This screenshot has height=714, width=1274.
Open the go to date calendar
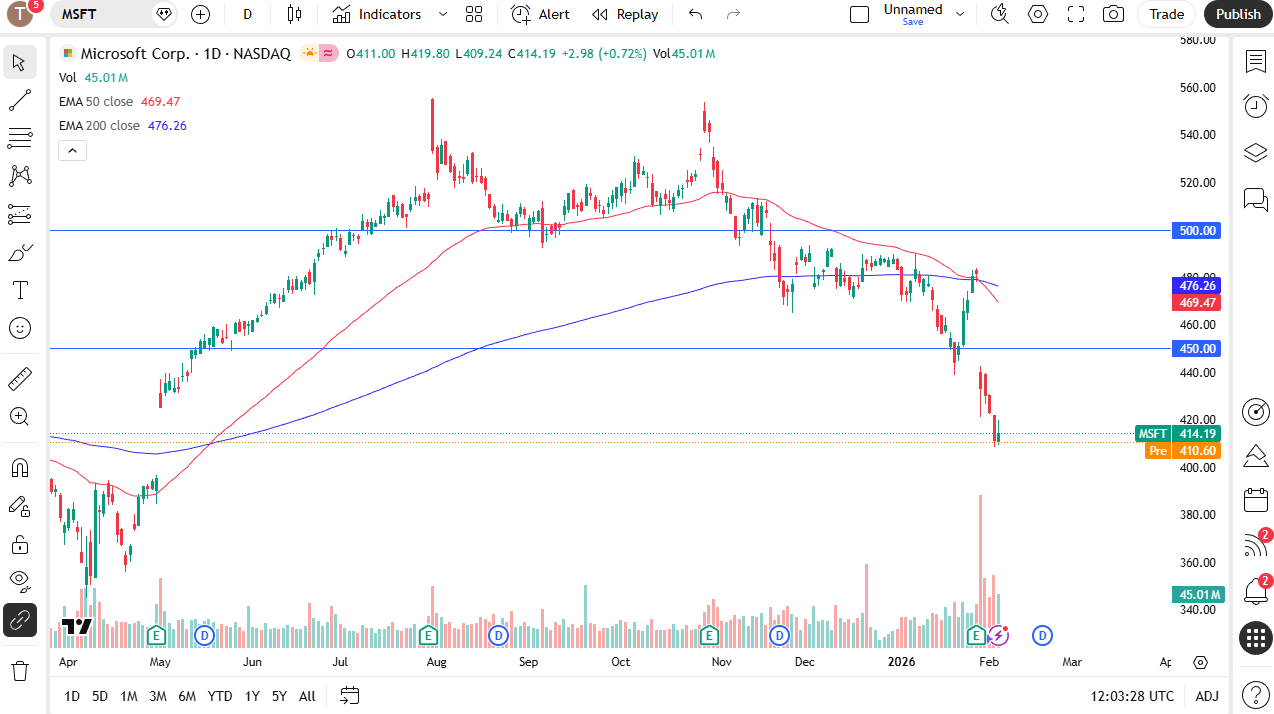click(349, 695)
